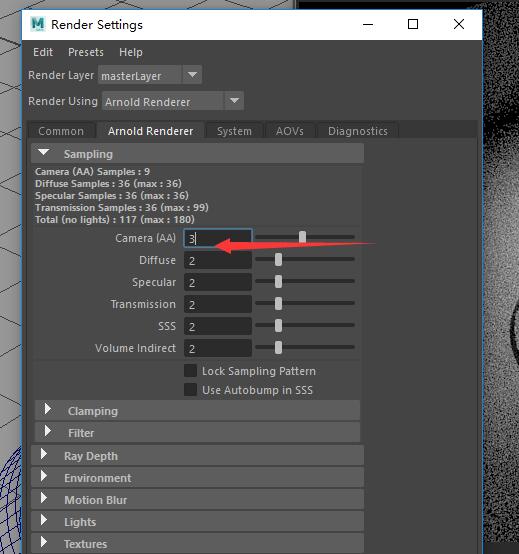Expand the Ray Depth section
The image size is (519, 554).
(x=197, y=455)
